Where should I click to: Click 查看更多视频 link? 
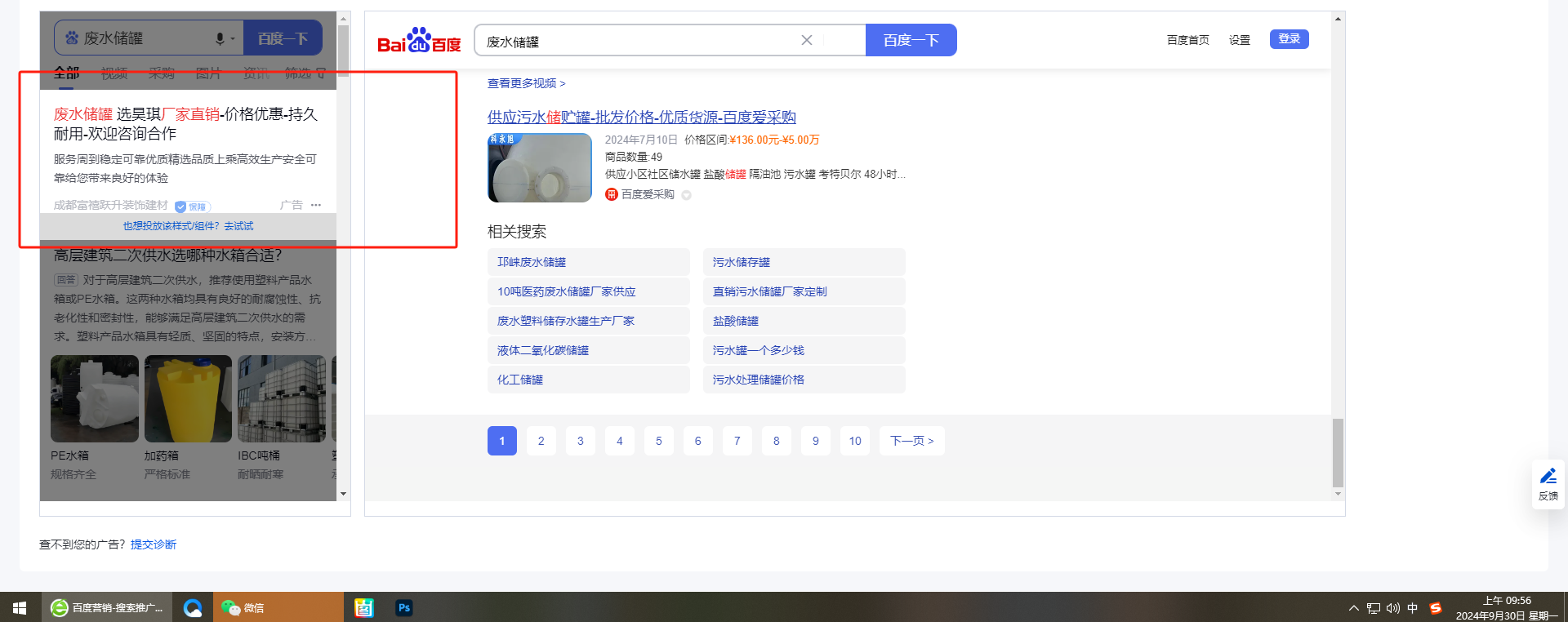point(527,83)
